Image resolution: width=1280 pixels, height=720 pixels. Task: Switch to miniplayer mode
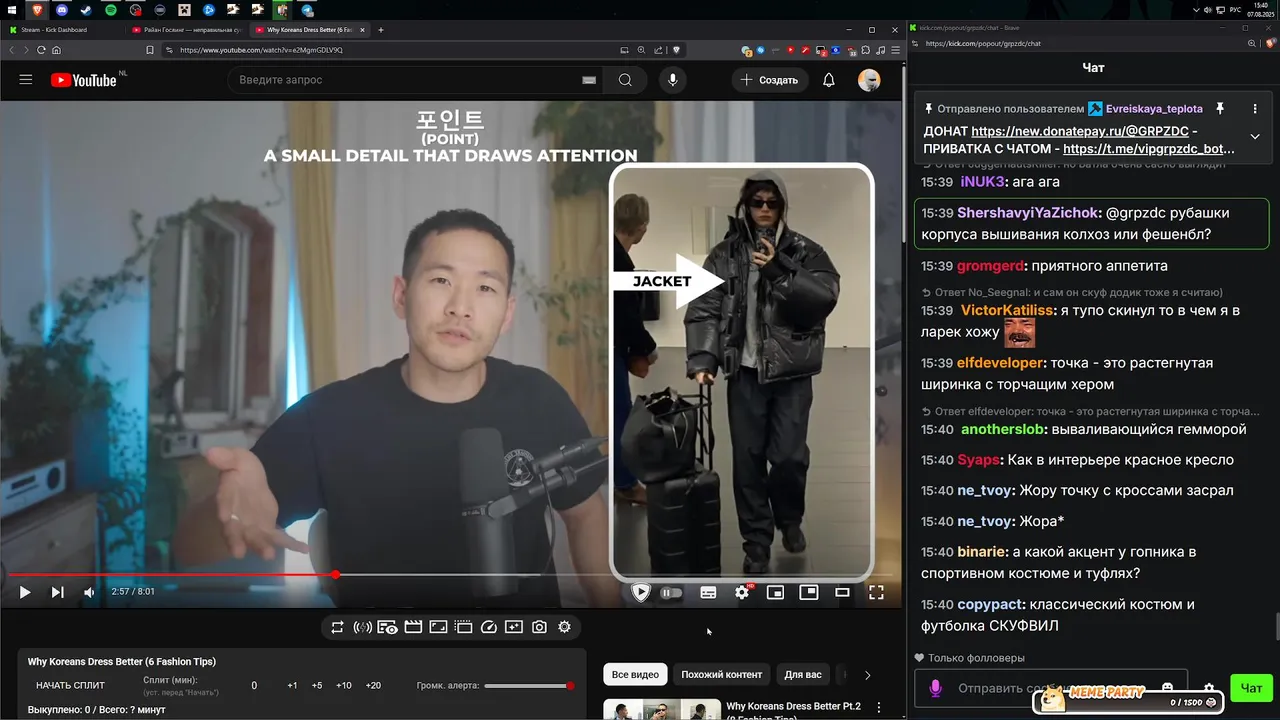(775, 592)
